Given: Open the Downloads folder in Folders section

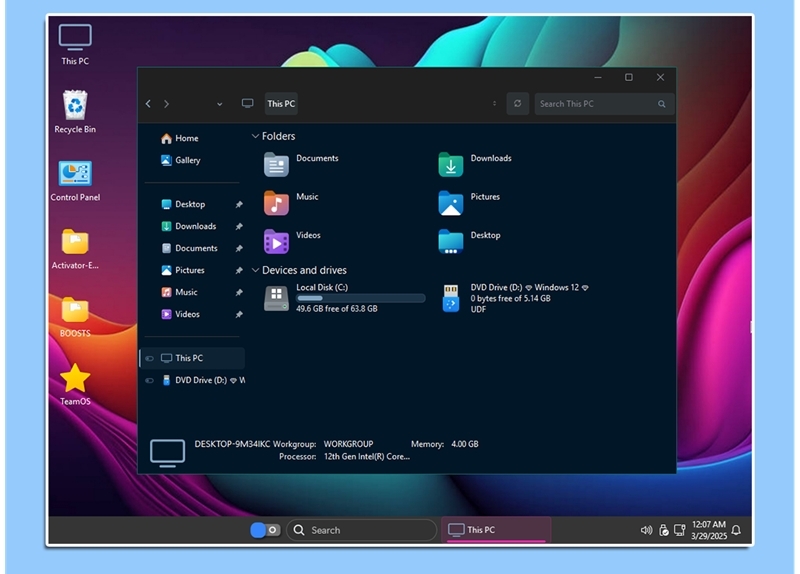Looking at the screenshot, I should (x=451, y=165).
